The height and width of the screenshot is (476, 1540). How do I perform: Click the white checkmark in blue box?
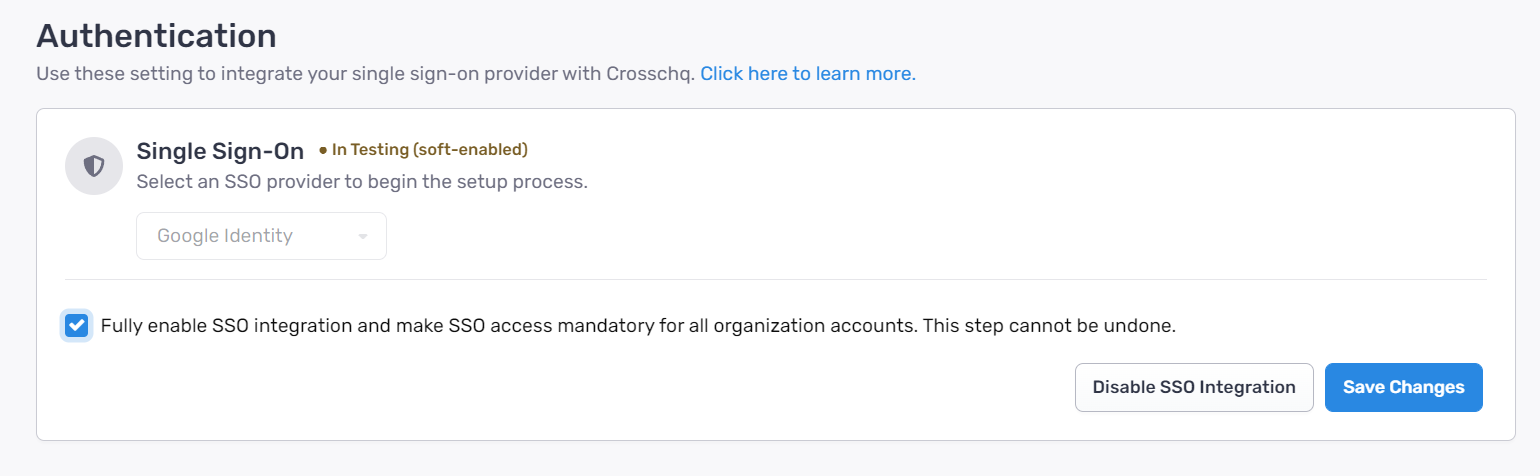click(x=76, y=326)
